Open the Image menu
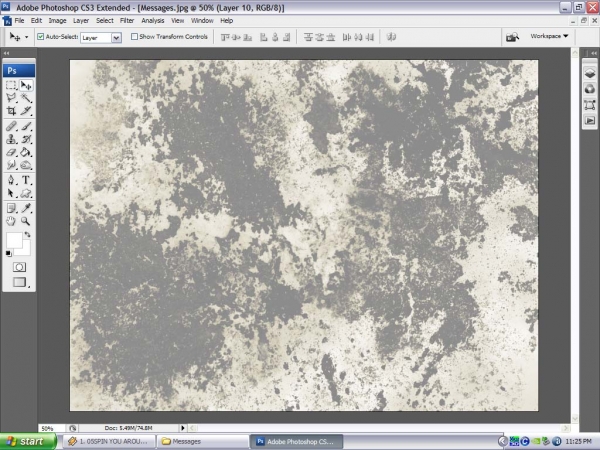 pos(57,21)
